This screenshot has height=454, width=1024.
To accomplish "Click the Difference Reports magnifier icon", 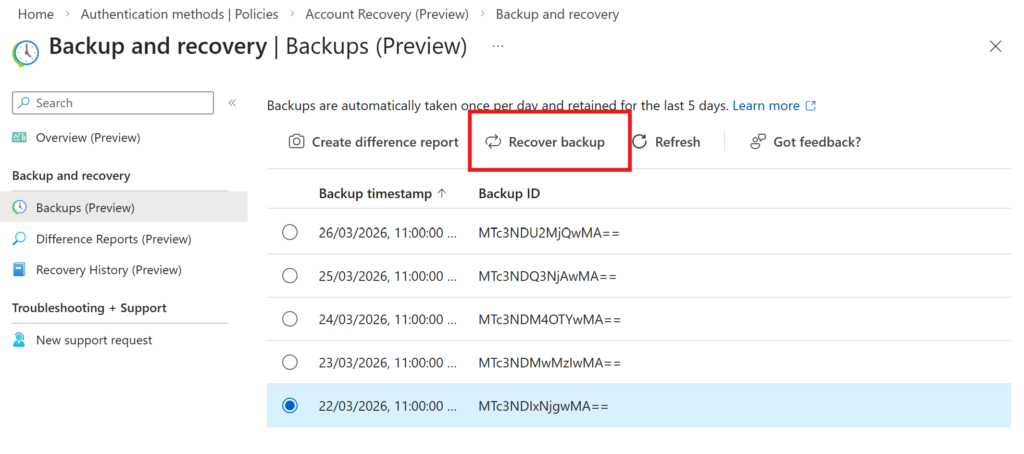I will pos(20,239).
